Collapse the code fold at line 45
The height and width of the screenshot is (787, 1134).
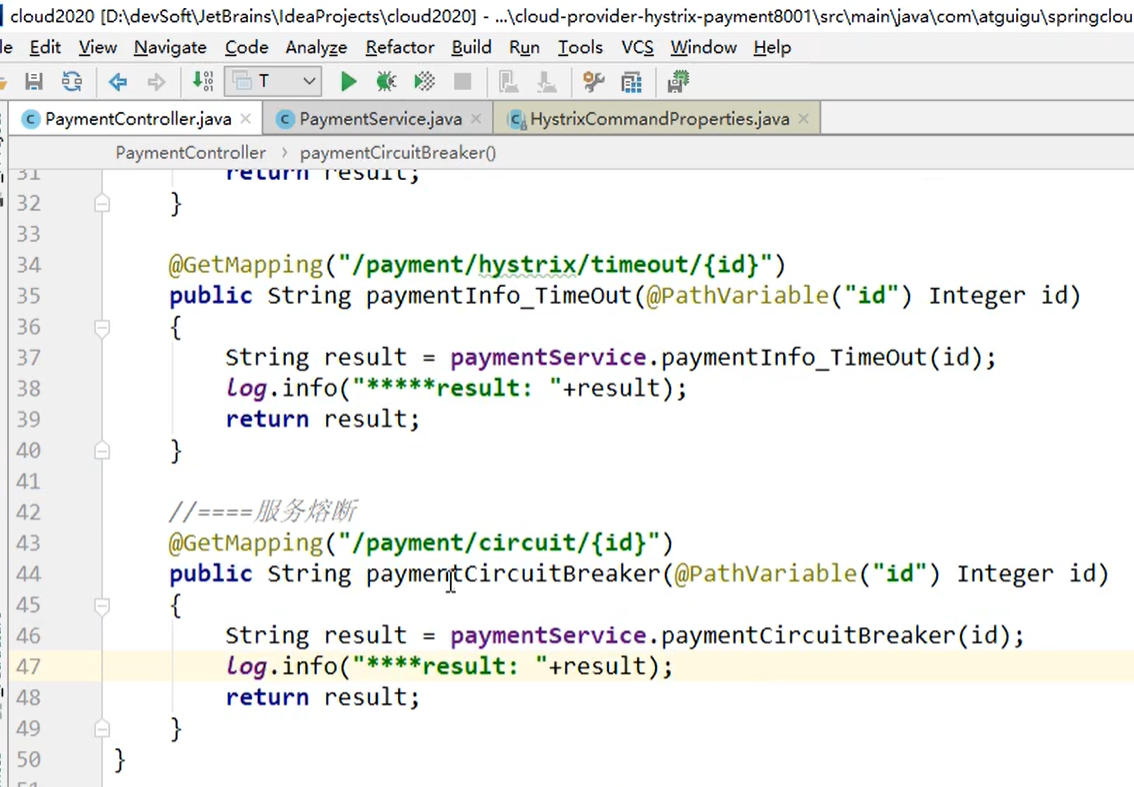pyautogui.click(x=102, y=605)
